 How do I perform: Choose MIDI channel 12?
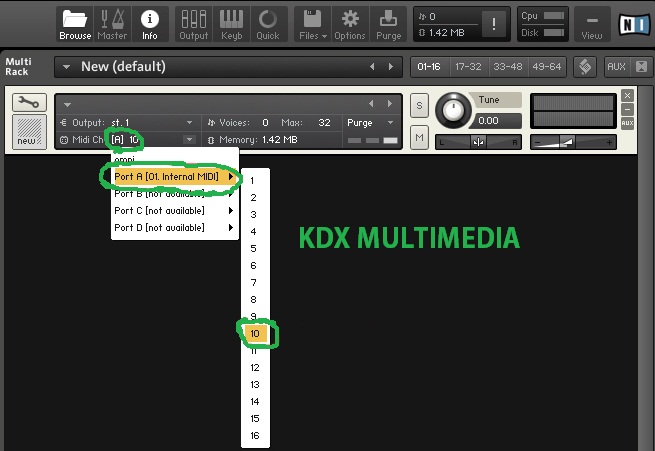(255, 368)
